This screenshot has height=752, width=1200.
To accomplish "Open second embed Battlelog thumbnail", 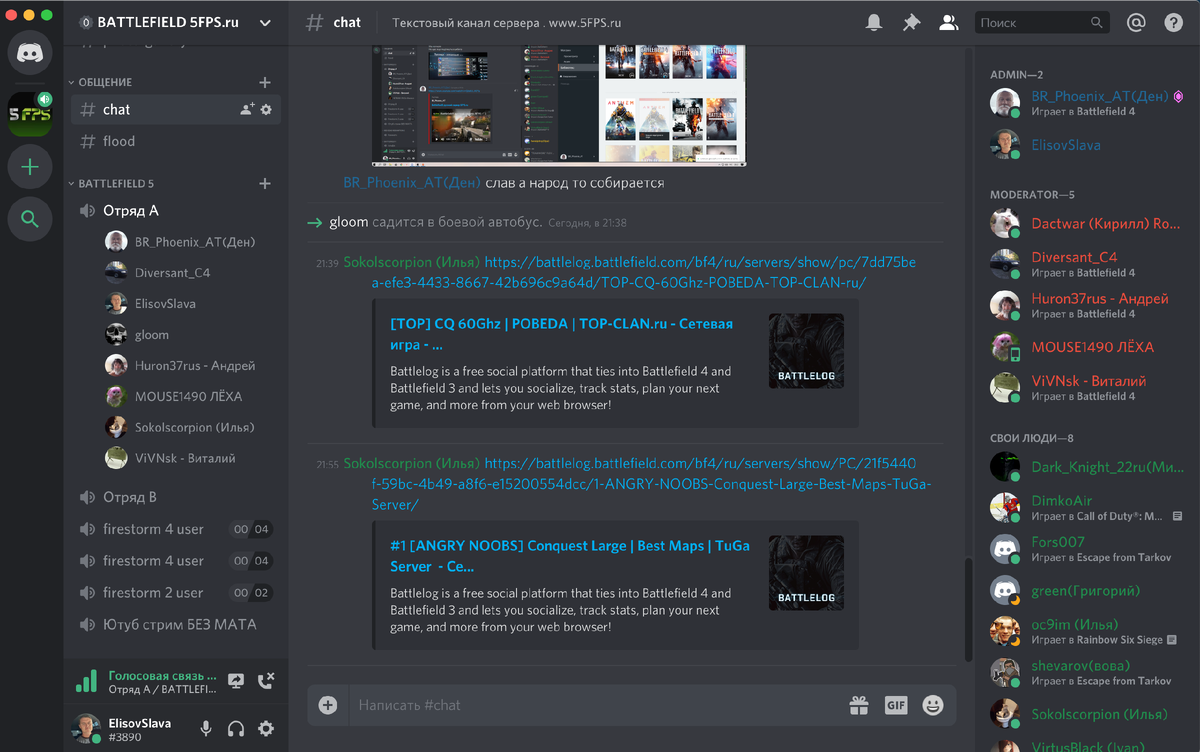I will [806, 573].
